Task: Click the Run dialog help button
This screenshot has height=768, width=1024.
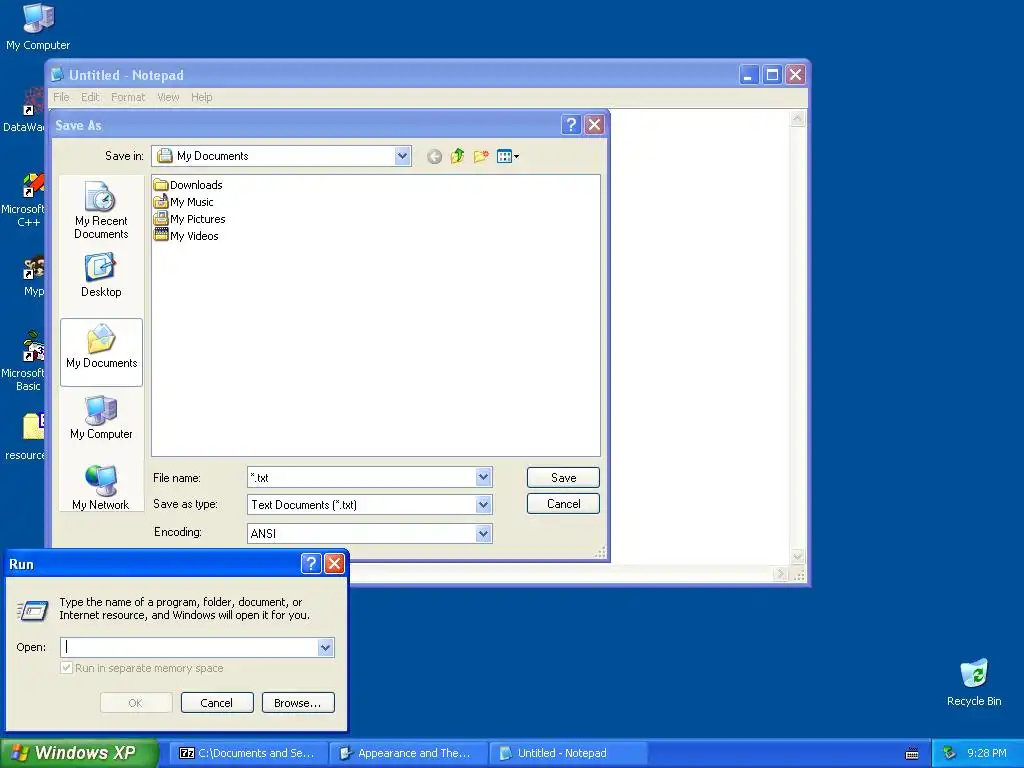Action: (312, 564)
